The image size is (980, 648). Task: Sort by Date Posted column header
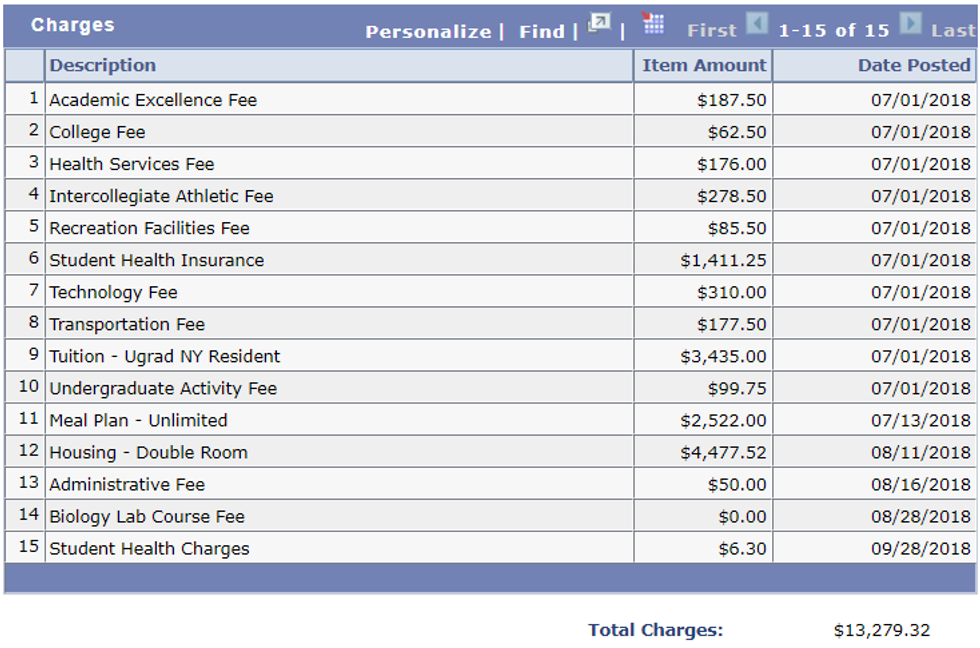(x=914, y=66)
